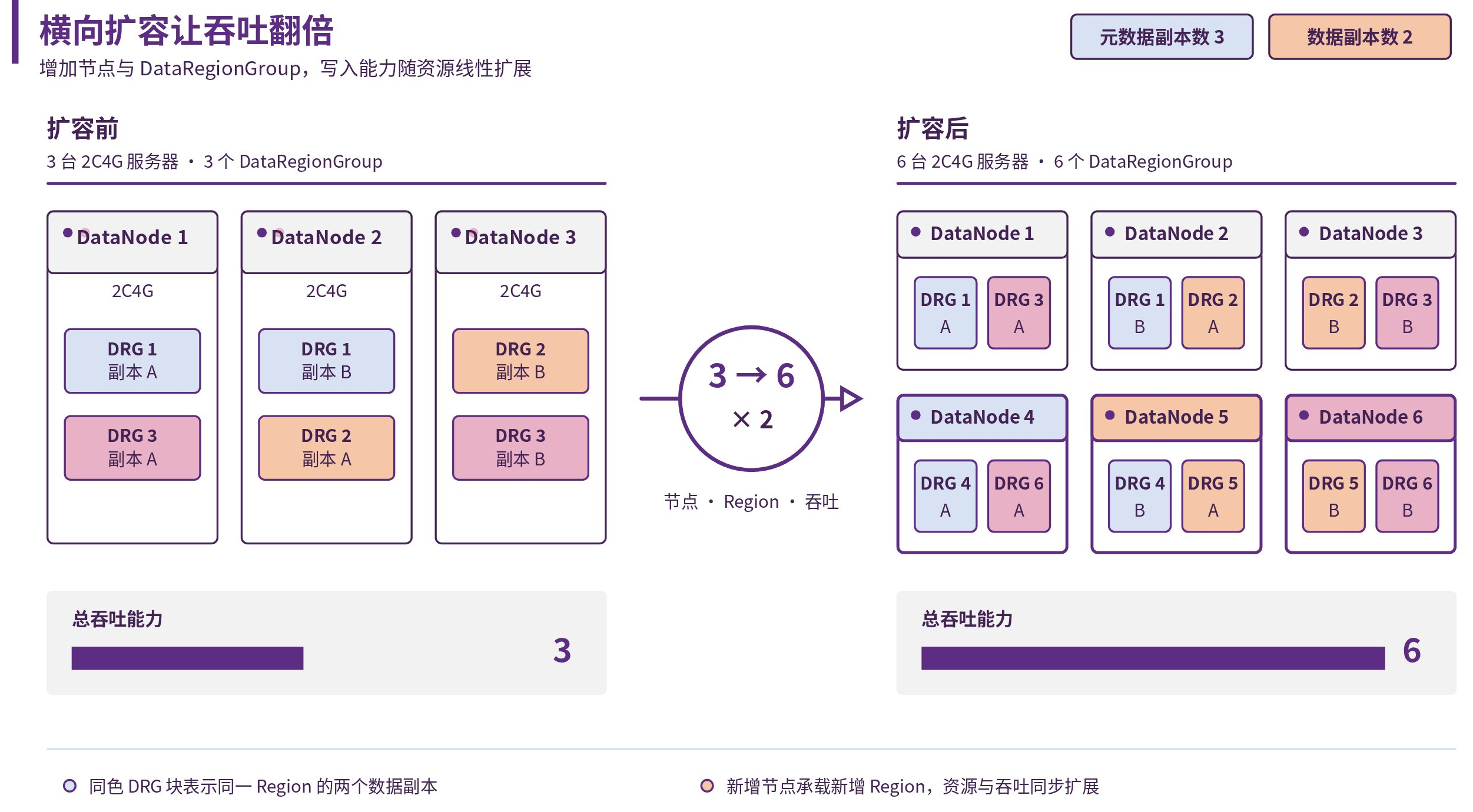
Task: Click the 扩容前 heading
Action: click(x=82, y=128)
